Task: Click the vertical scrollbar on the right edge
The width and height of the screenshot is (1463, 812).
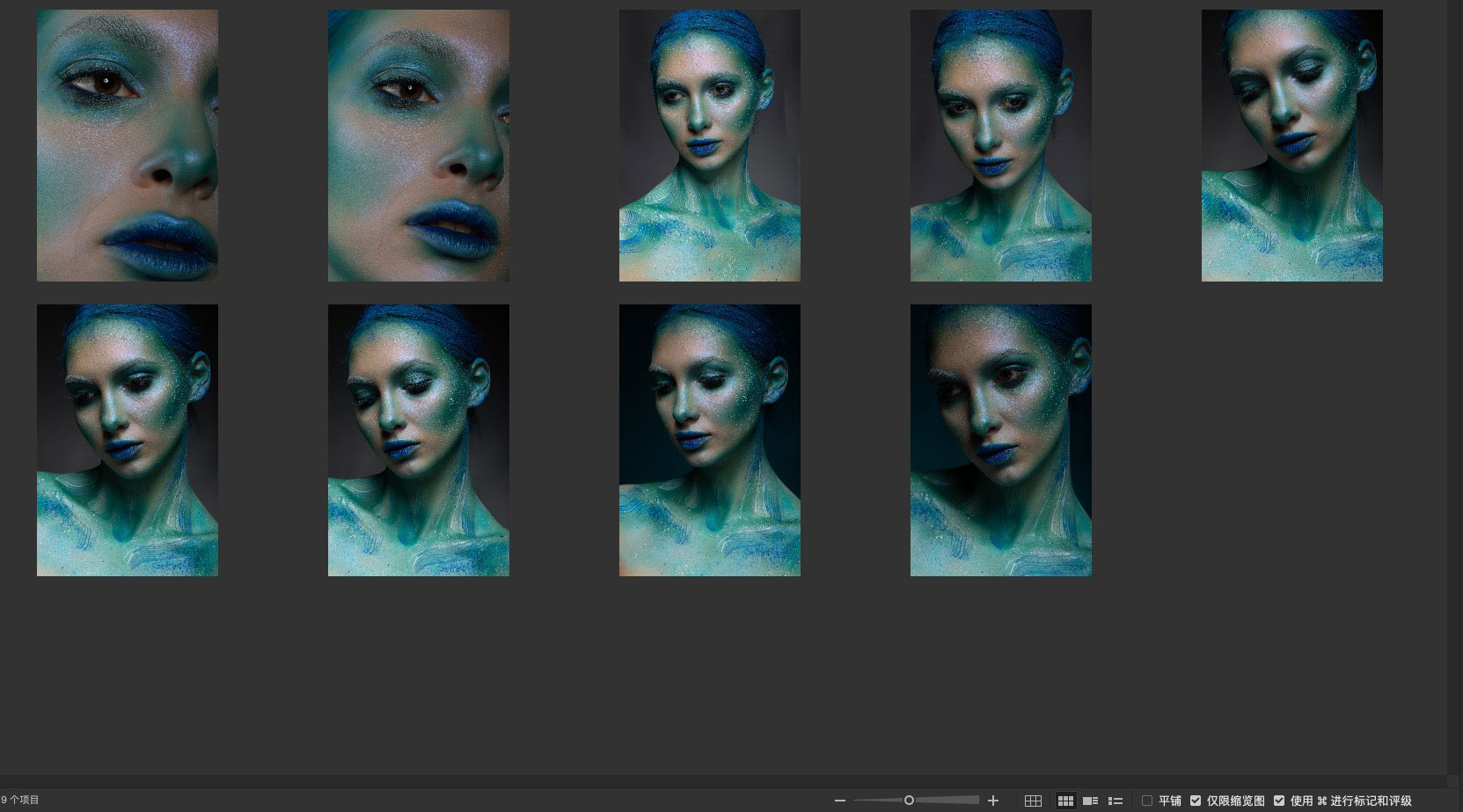Action: point(1455,387)
